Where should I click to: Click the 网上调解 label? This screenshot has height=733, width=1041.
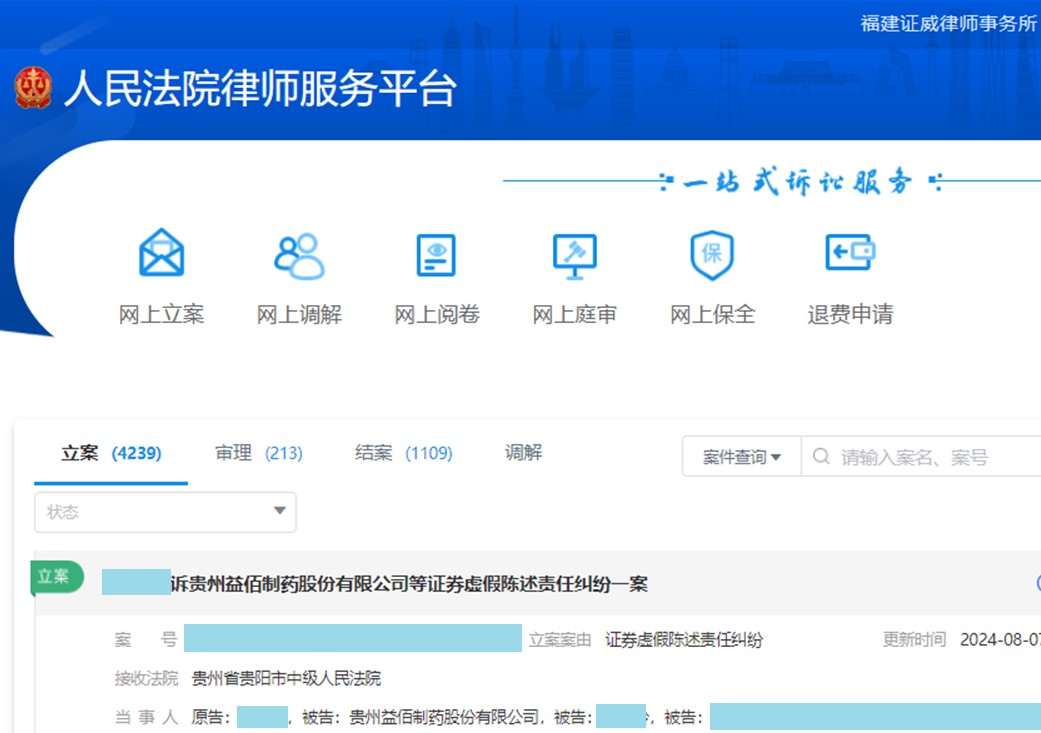(x=299, y=314)
